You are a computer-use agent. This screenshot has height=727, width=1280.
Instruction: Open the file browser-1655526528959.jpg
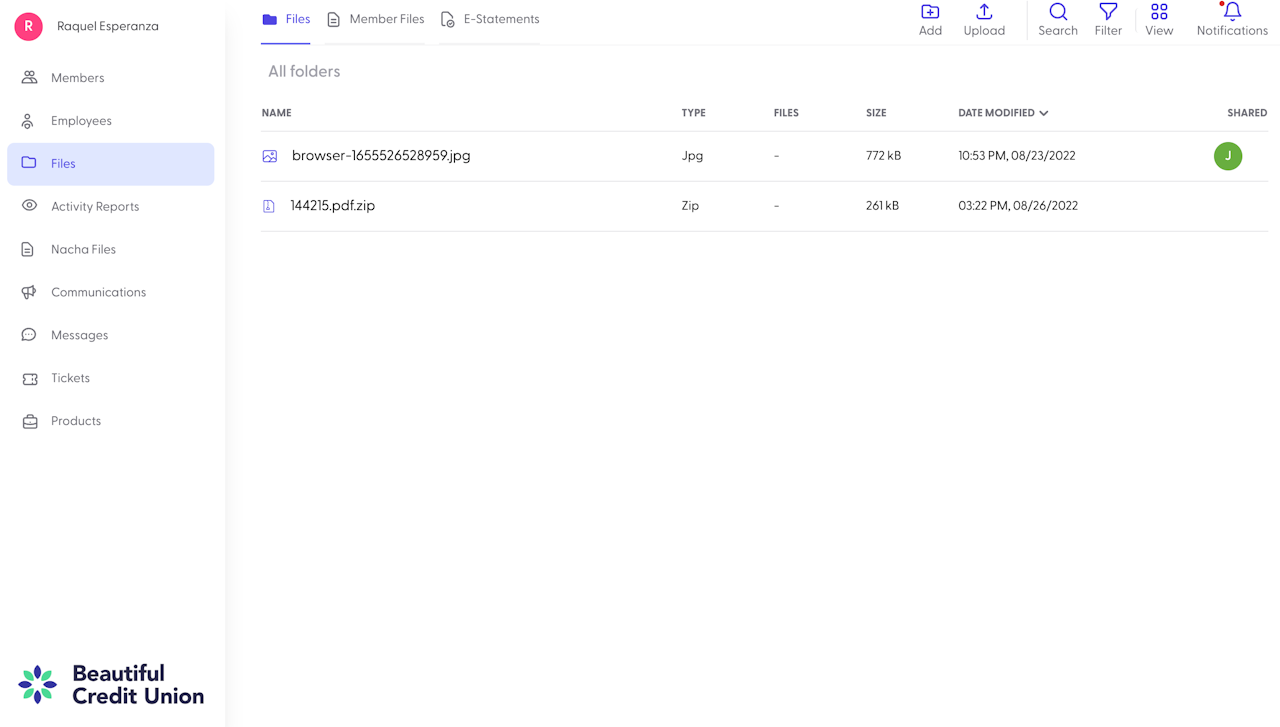click(380, 156)
